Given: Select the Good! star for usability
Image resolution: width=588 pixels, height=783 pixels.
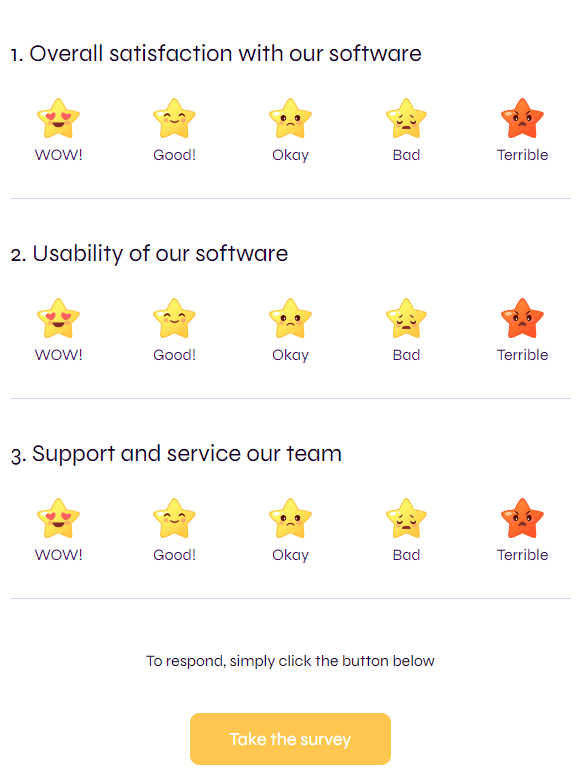Looking at the screenshot, I should pos(174,319).
